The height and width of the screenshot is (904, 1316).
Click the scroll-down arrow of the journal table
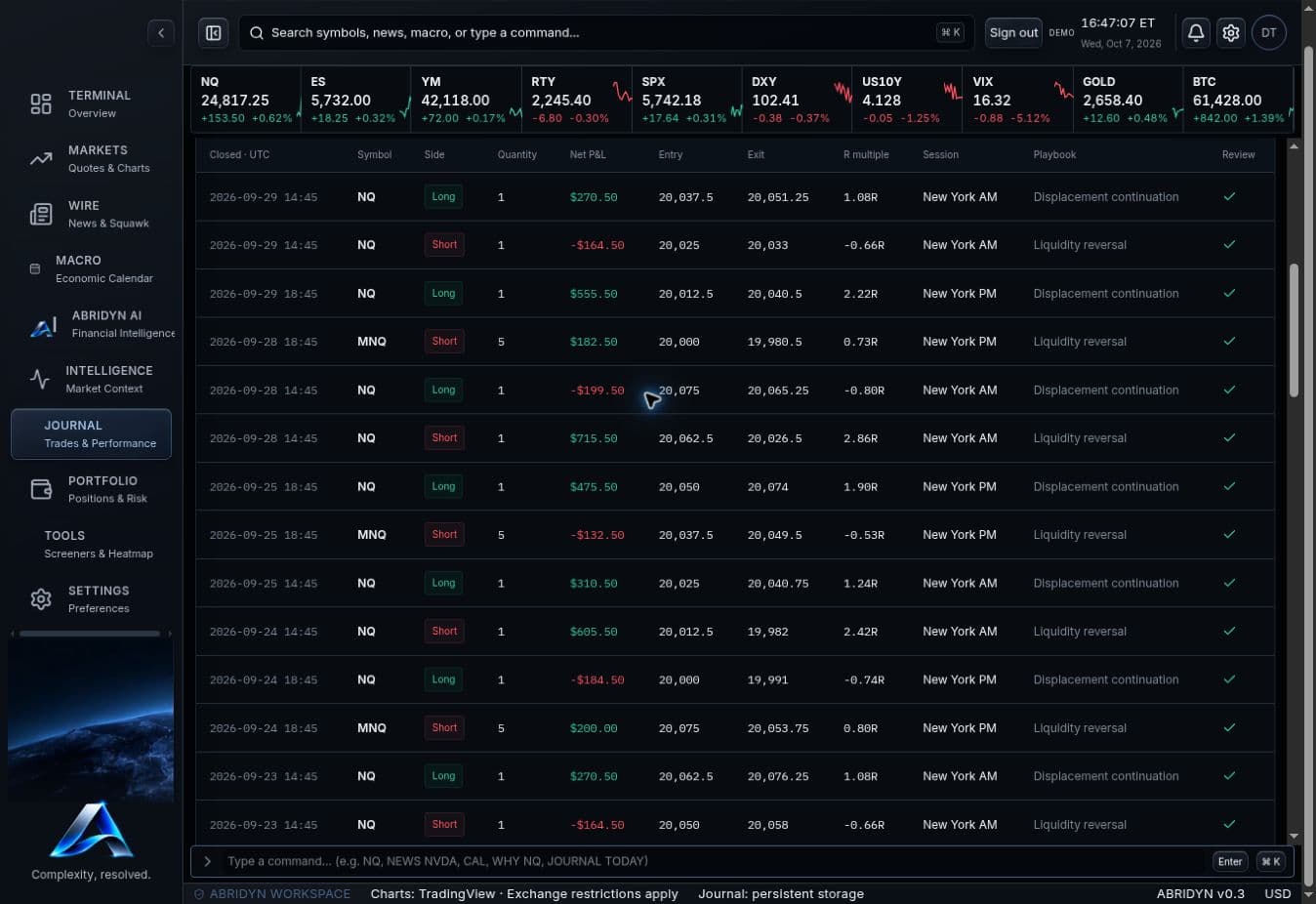1294,837
